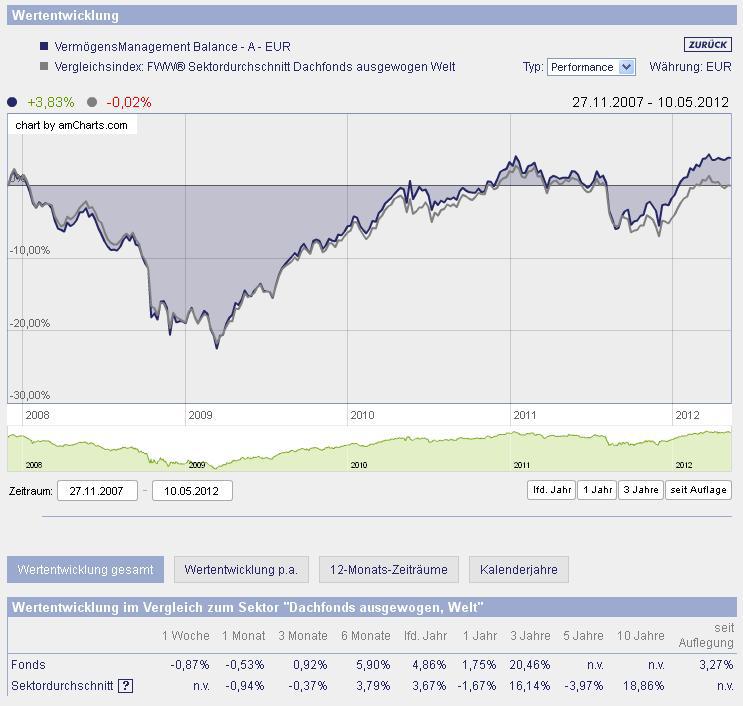This screenshot has height=706, width=743.
Task: Click the ZURÜCK button
Action: tap(707, 45)
